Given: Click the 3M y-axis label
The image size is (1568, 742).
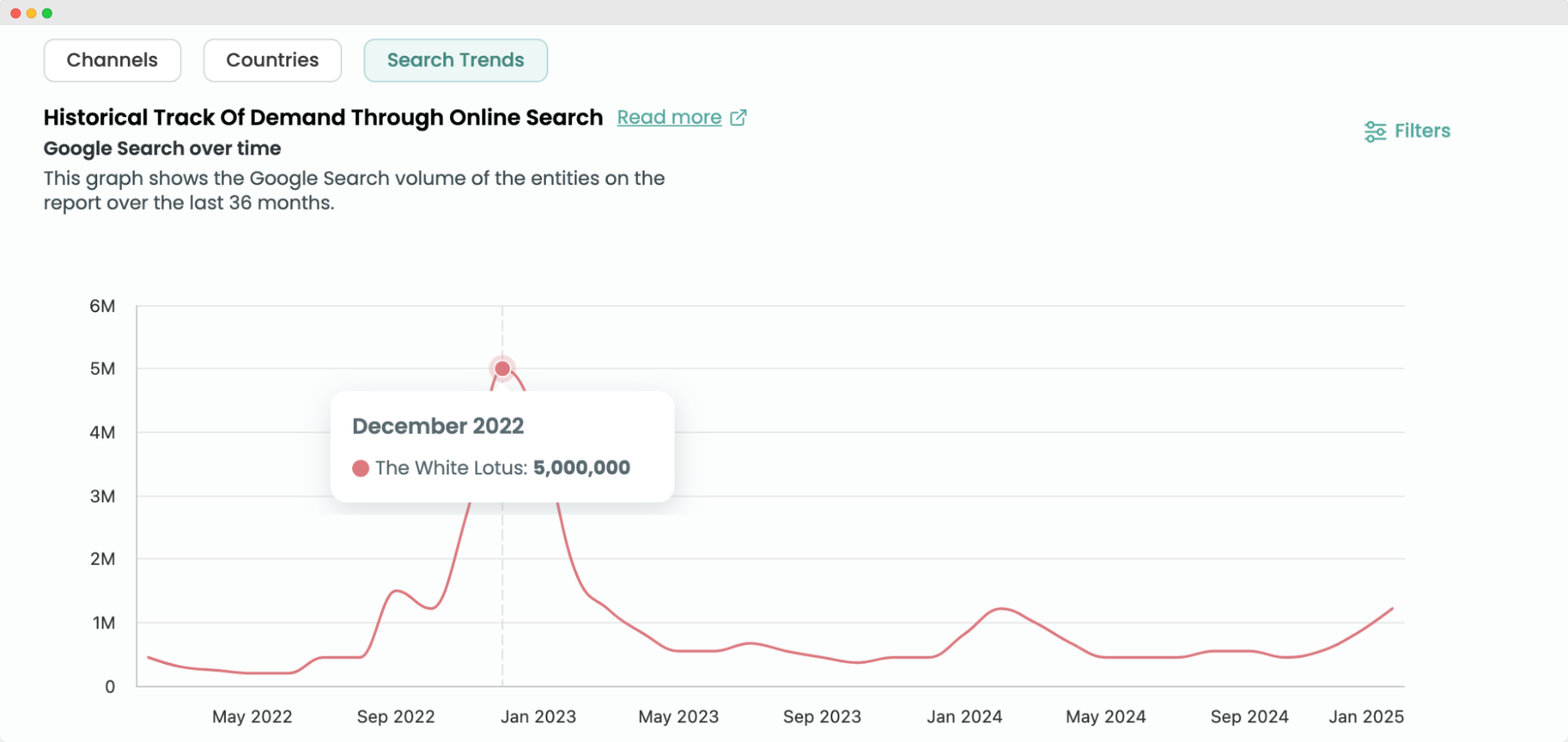Looking at the screenshot, I should [102, 496].
